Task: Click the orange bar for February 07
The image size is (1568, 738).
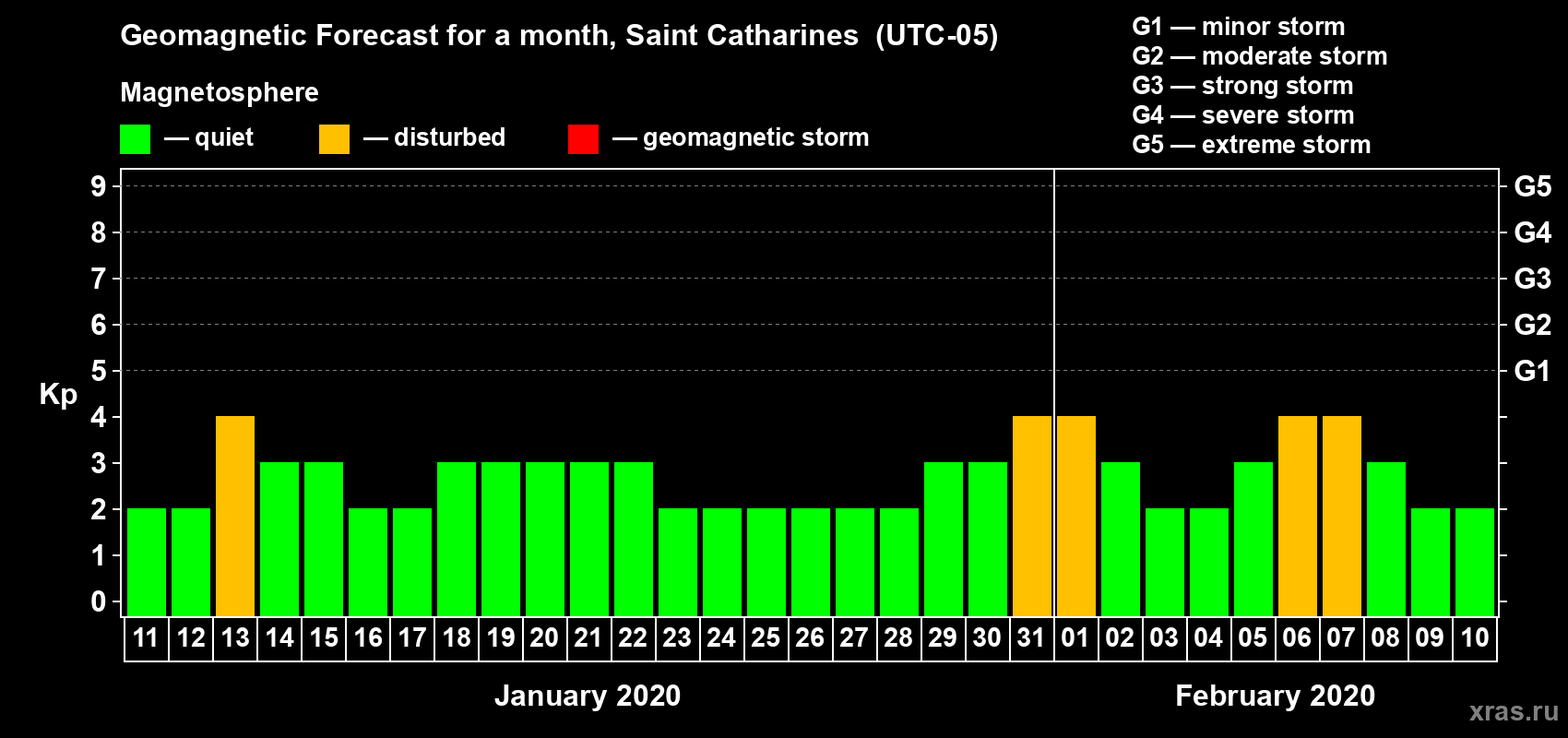Action: (1342, 517)
